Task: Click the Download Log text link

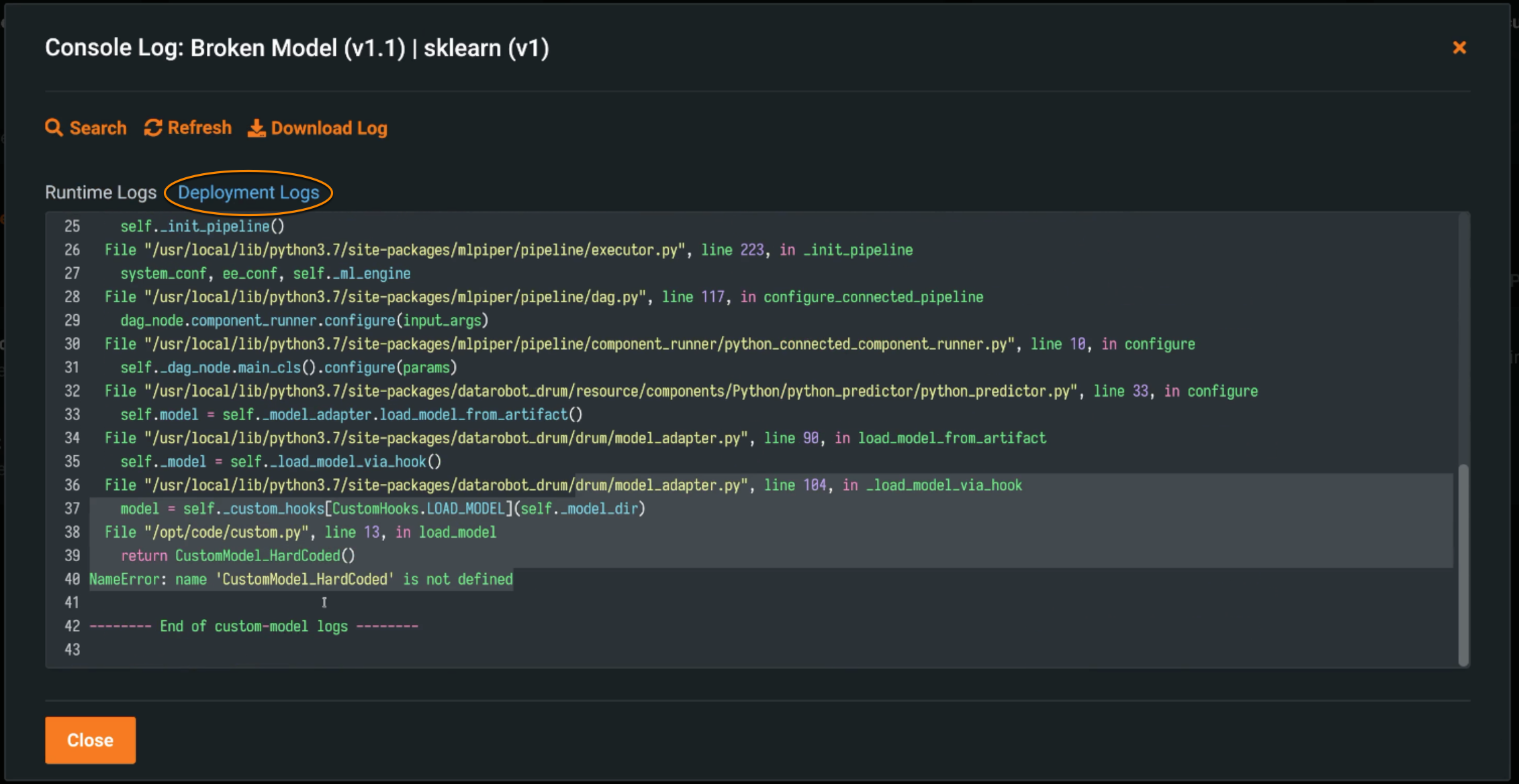Action: 329,128
